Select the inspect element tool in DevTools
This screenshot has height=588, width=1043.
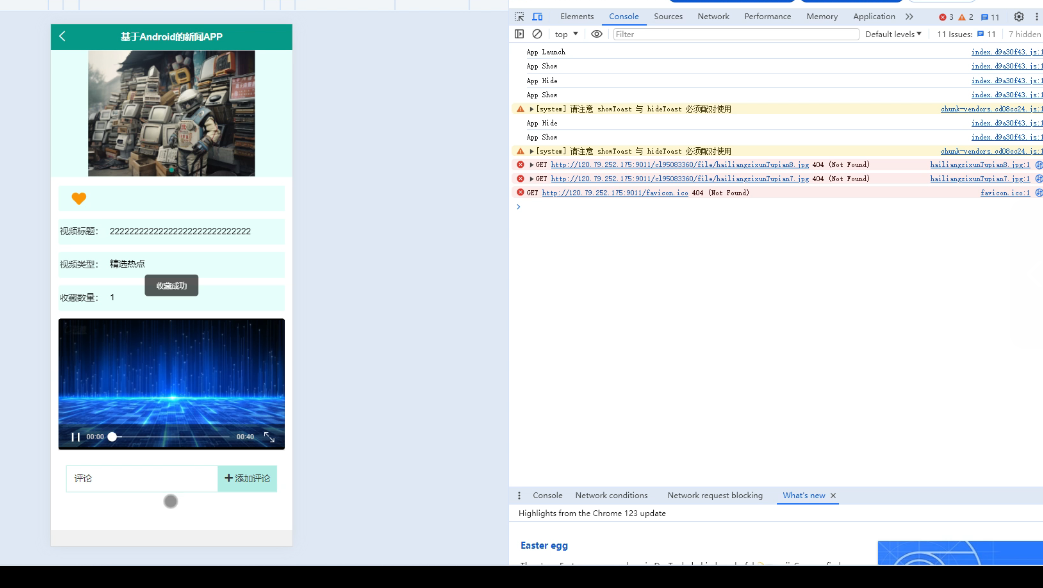tap(520, 17)
